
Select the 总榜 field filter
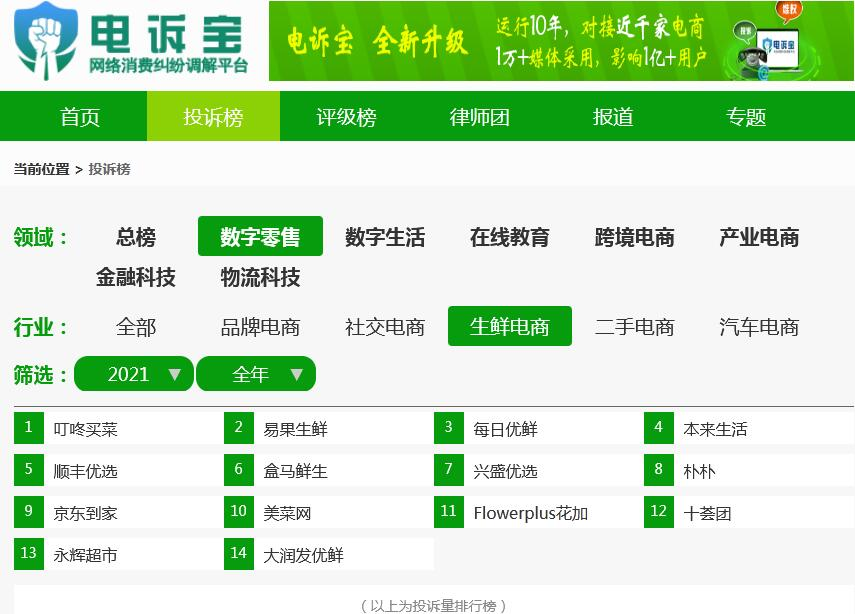136,237
